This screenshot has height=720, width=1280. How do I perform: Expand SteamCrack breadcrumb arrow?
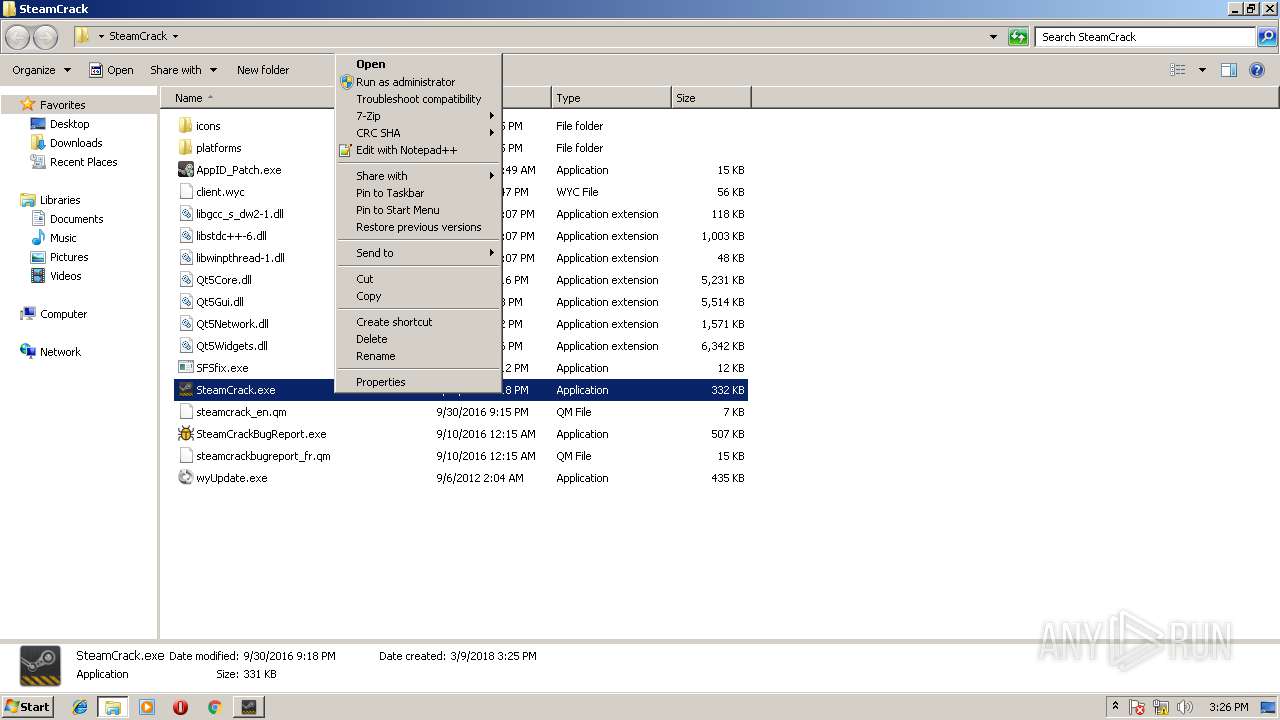[x=175, y=37]
